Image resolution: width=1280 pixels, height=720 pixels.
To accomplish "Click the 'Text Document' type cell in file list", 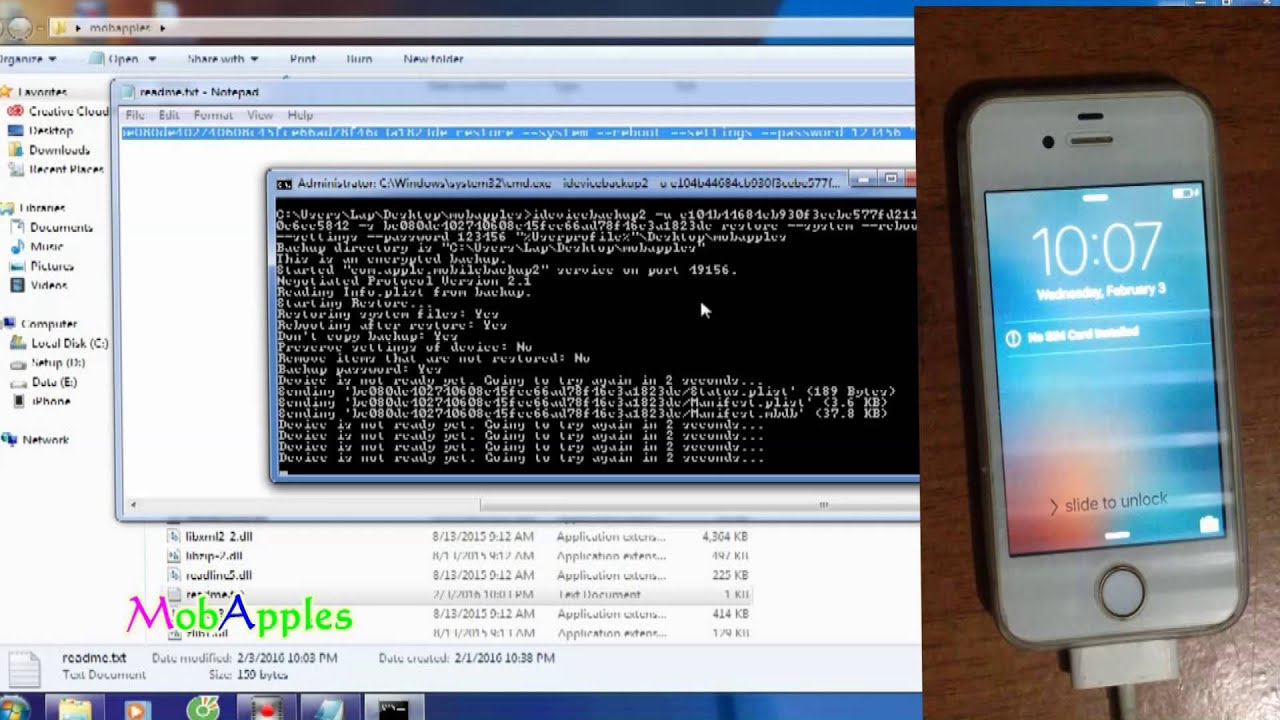I will (598, 595).
